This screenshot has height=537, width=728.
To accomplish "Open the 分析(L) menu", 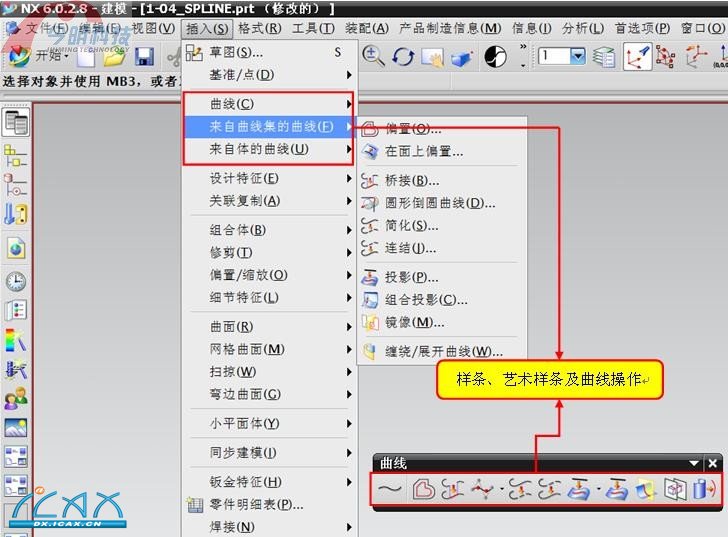I will (583, 28).
